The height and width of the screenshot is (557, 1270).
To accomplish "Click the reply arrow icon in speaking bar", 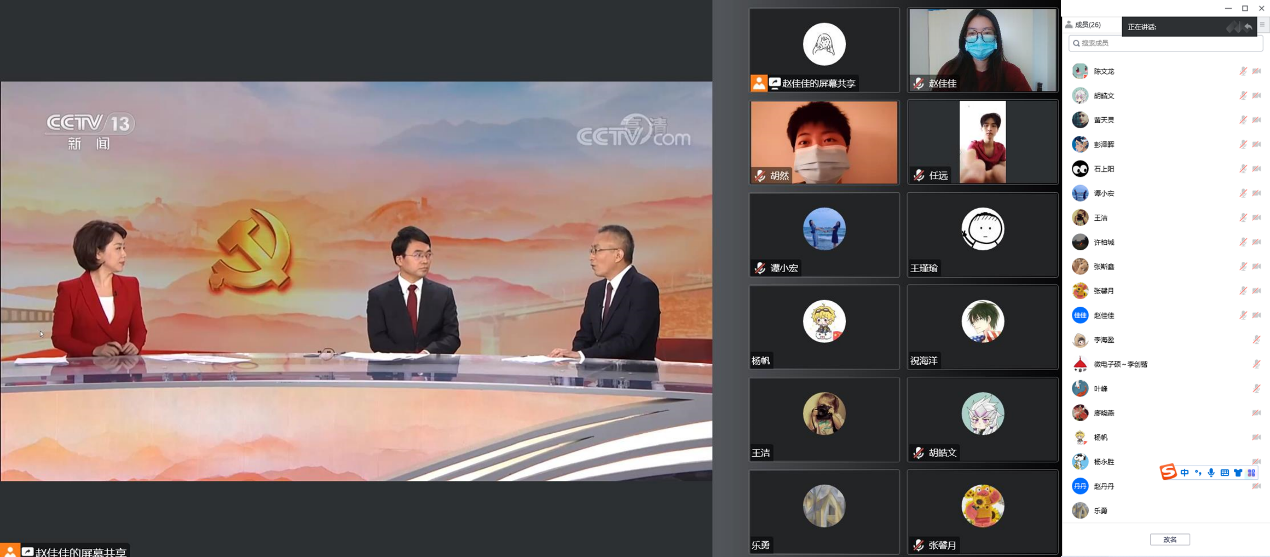I will [1248, 27].
